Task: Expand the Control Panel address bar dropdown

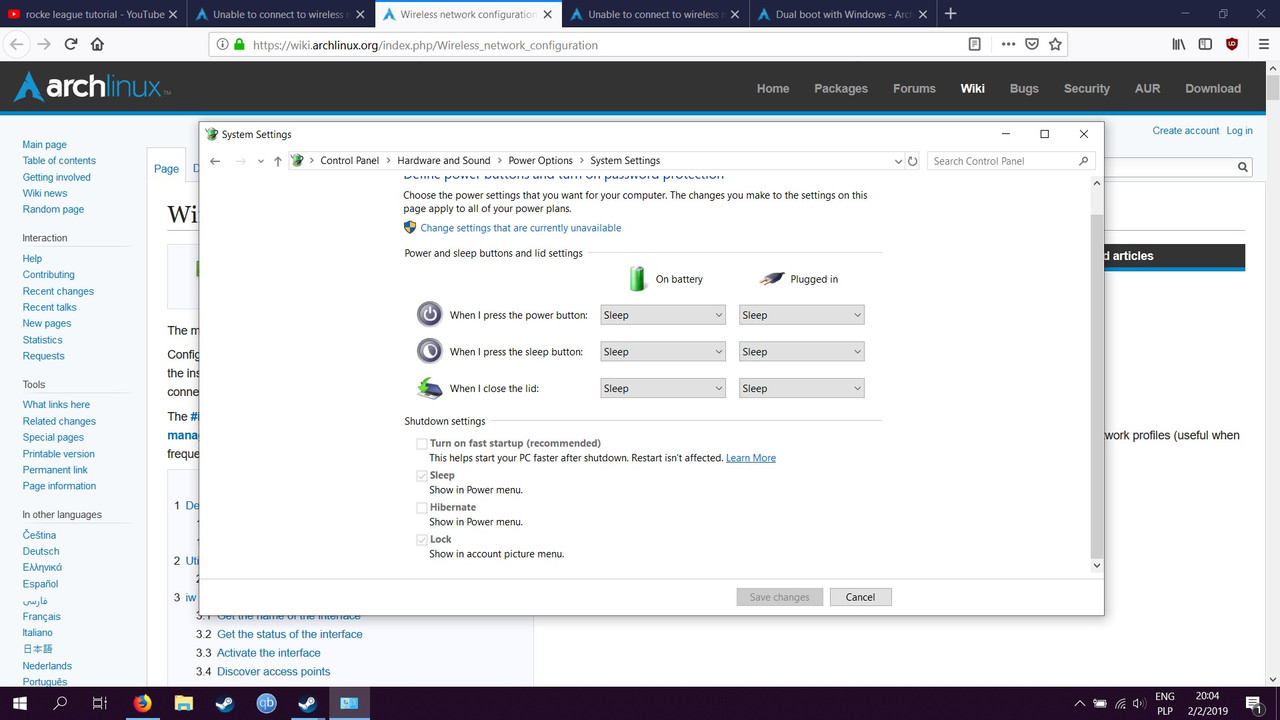Action: (x=897, y=160)
